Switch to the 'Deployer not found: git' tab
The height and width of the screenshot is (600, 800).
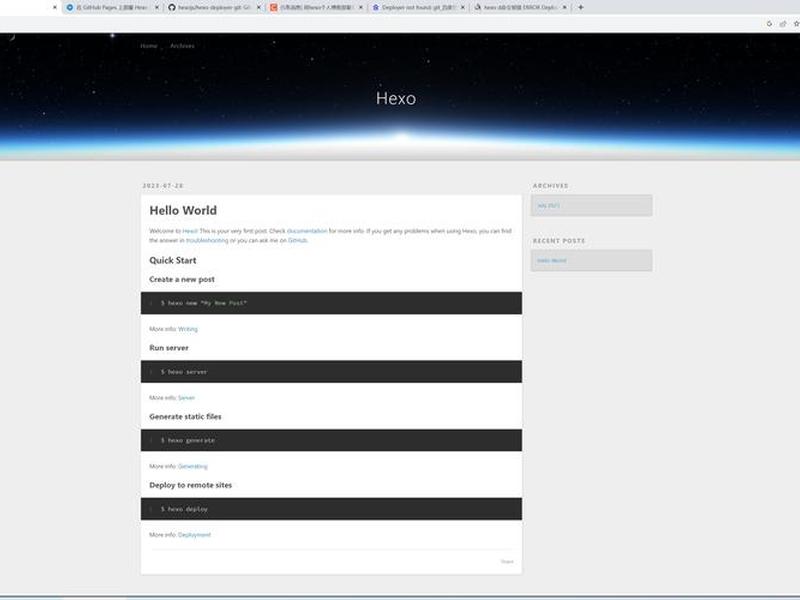pyautogui.click(x=418, y=7)
